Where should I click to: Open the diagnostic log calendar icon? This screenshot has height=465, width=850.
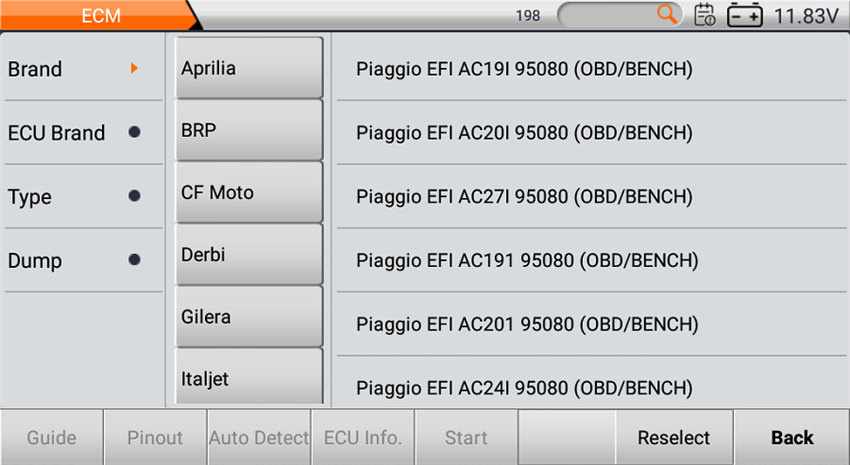tap(705, 15)
